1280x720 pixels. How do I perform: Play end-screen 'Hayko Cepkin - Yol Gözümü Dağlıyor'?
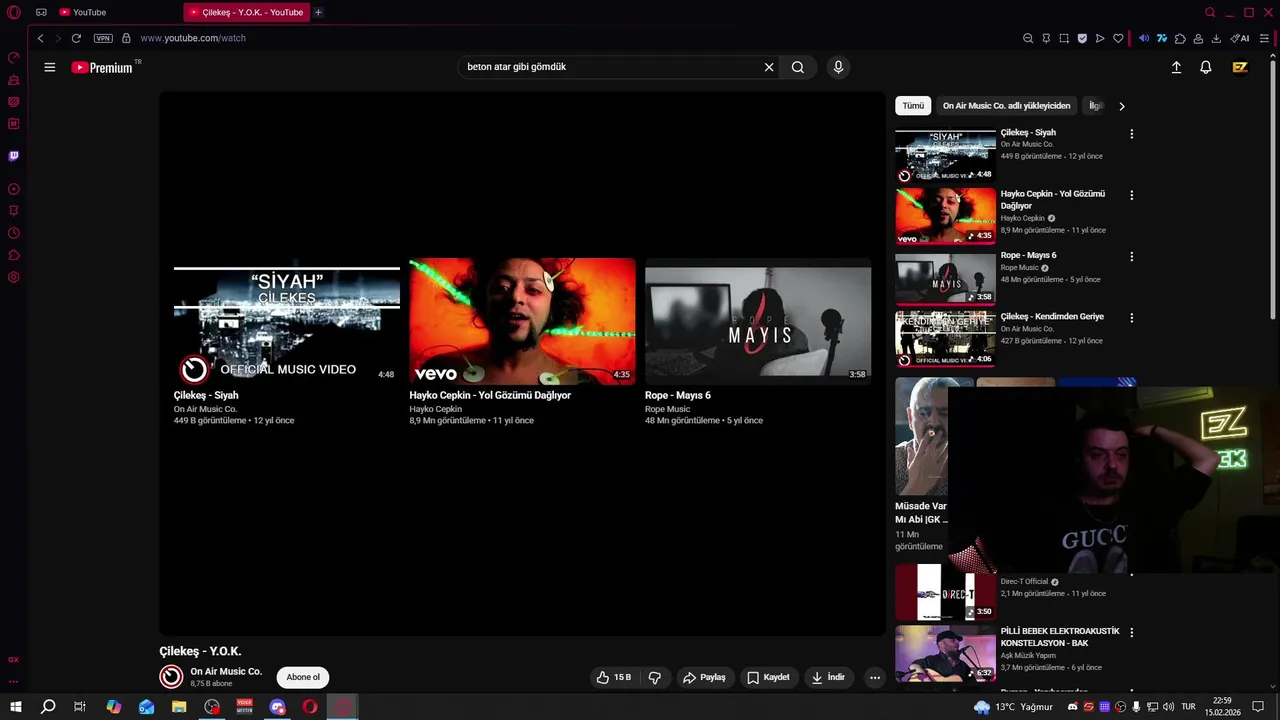pos(522,321)
